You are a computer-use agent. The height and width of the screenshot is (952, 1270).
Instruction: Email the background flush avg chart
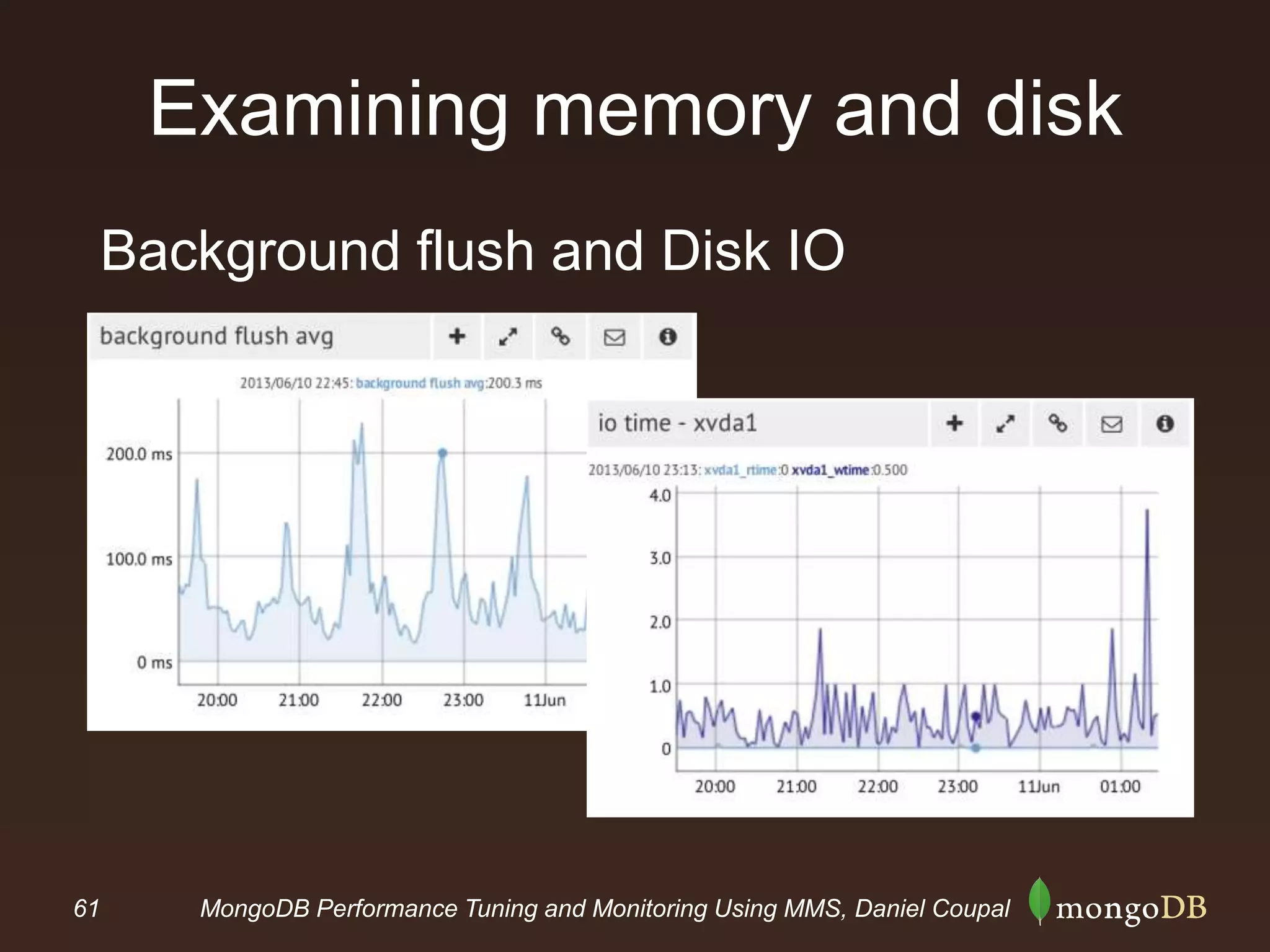click(x=615, y=337)
